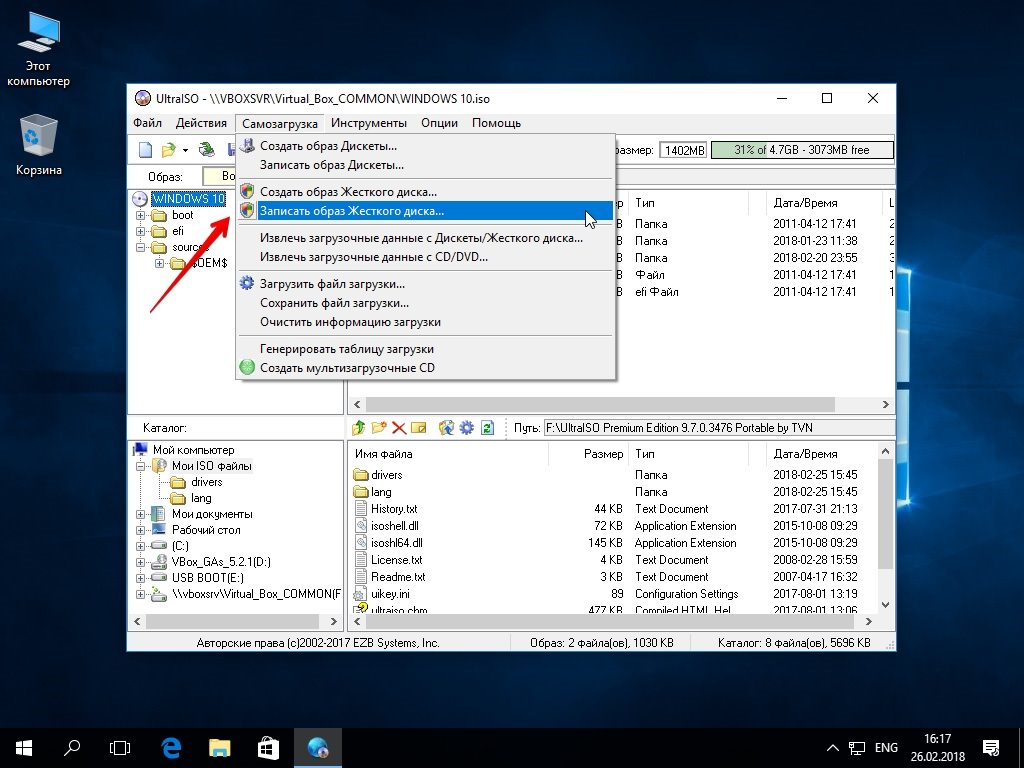Click the Open file toolbar icon
Image resolution: width=1024 pixels, height=768 pixels.
(x=168, y=150)
